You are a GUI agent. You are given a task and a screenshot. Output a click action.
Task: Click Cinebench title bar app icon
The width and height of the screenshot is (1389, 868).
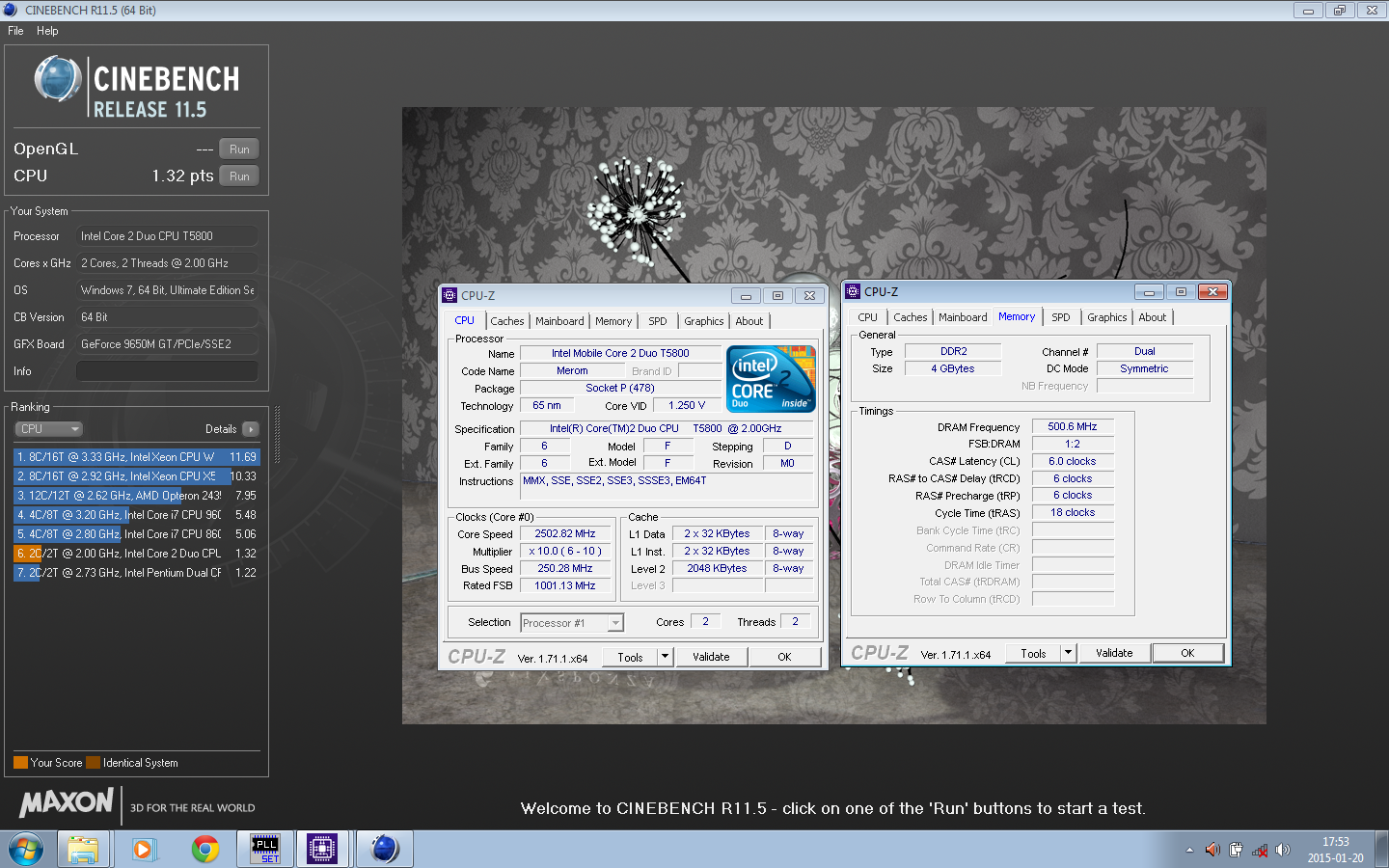[10, 10]
